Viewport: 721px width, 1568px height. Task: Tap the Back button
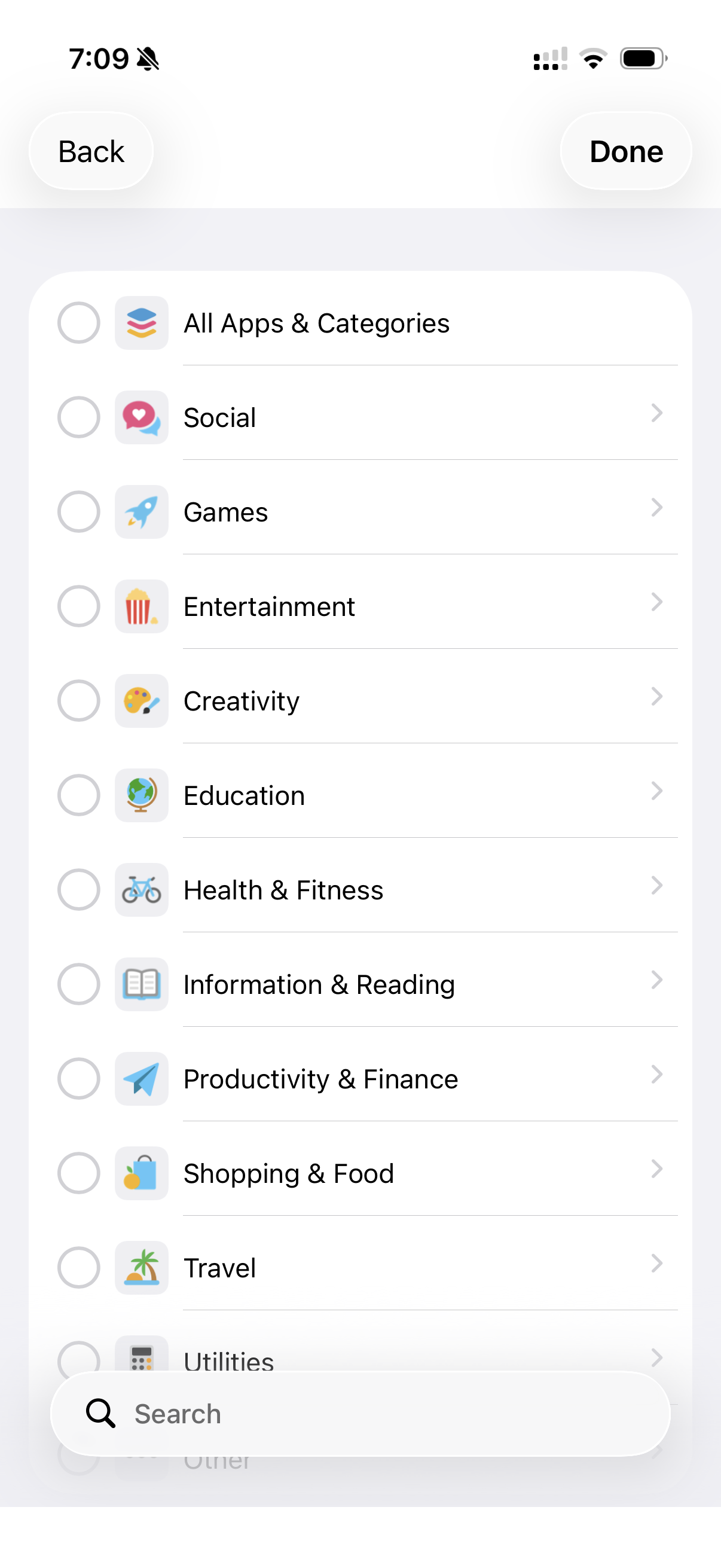click(x=91, y=151)
